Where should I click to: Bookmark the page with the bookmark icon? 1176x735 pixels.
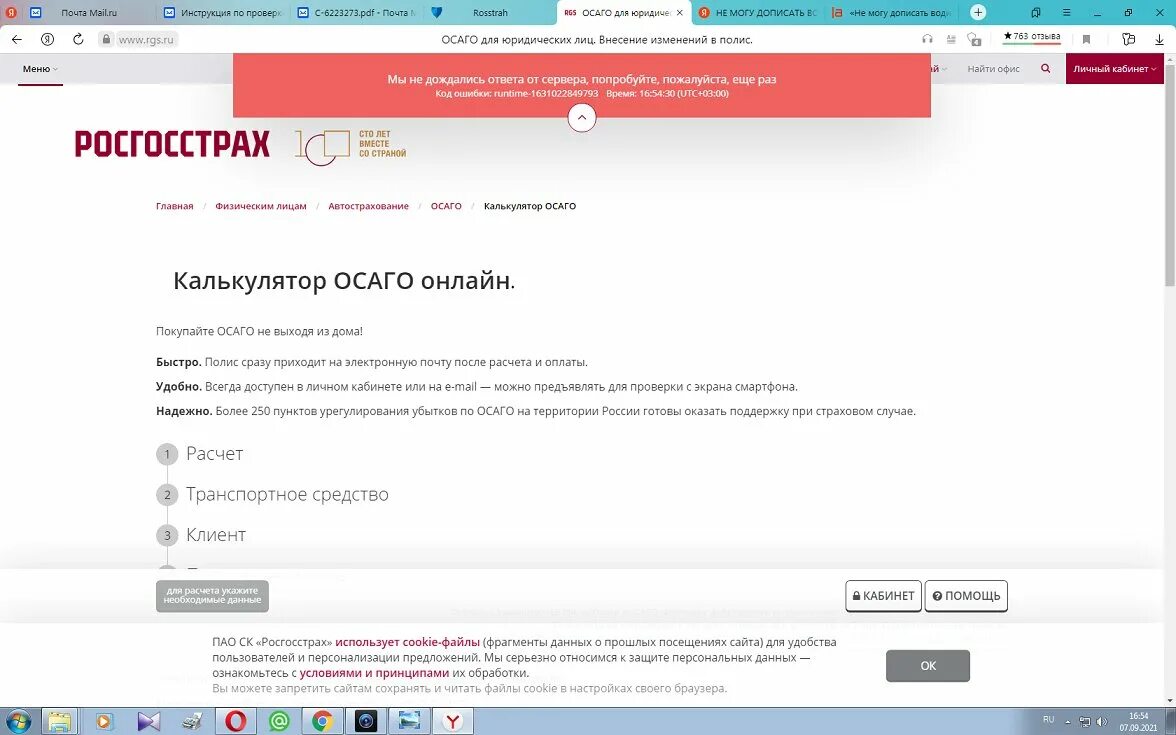[1086, 40]
